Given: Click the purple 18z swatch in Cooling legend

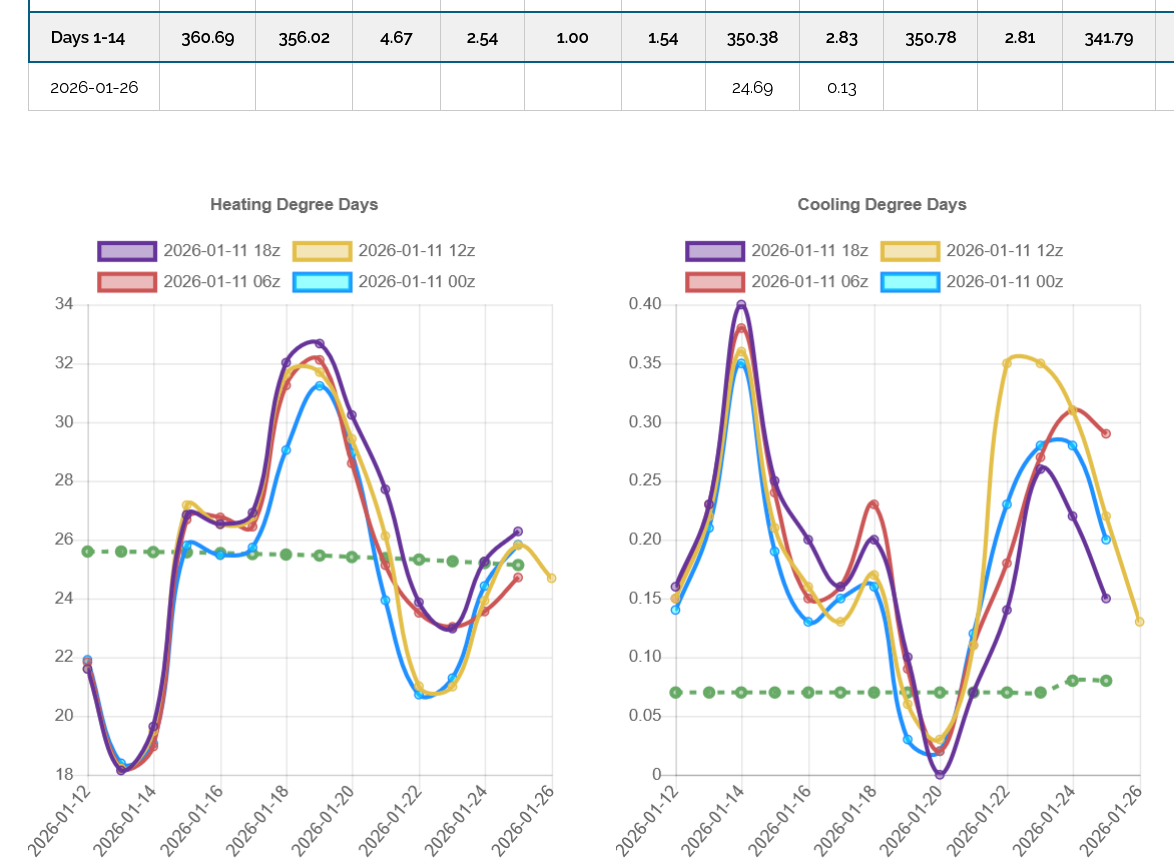Looking at the screenshot, I should (715, 250).
